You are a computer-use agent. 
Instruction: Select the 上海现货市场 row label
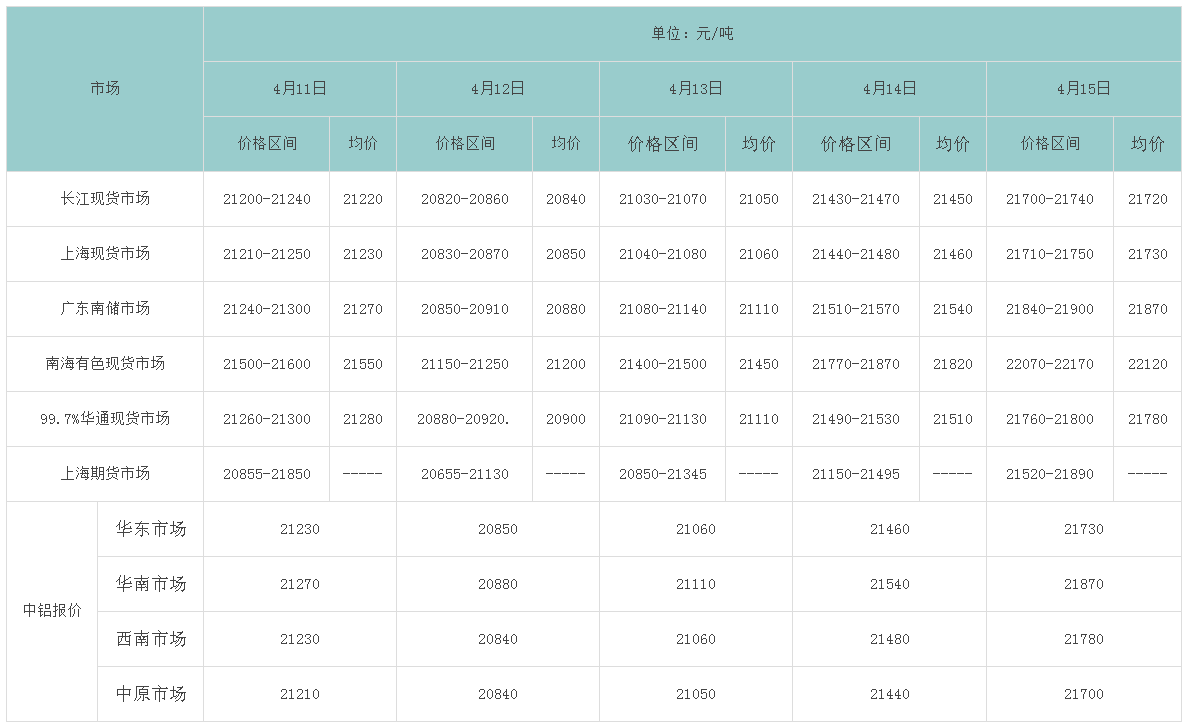coord(105,254)
